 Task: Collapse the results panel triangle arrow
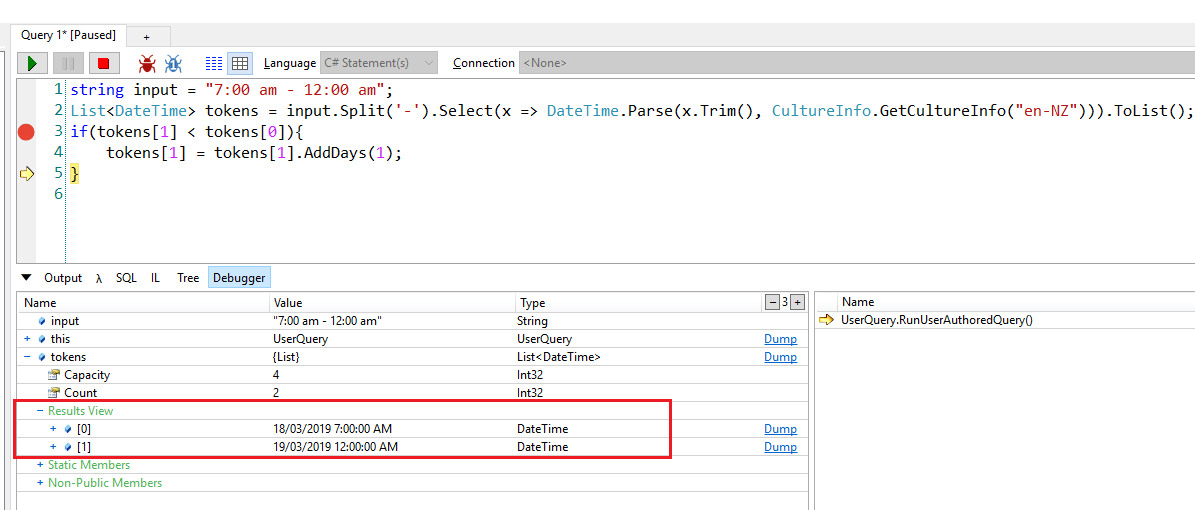(x=27, y=278)
